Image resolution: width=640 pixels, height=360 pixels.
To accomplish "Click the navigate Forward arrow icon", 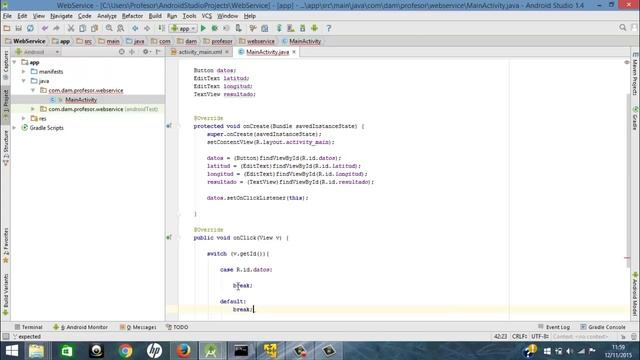I will pyautogui.click(x=147, y=28).
